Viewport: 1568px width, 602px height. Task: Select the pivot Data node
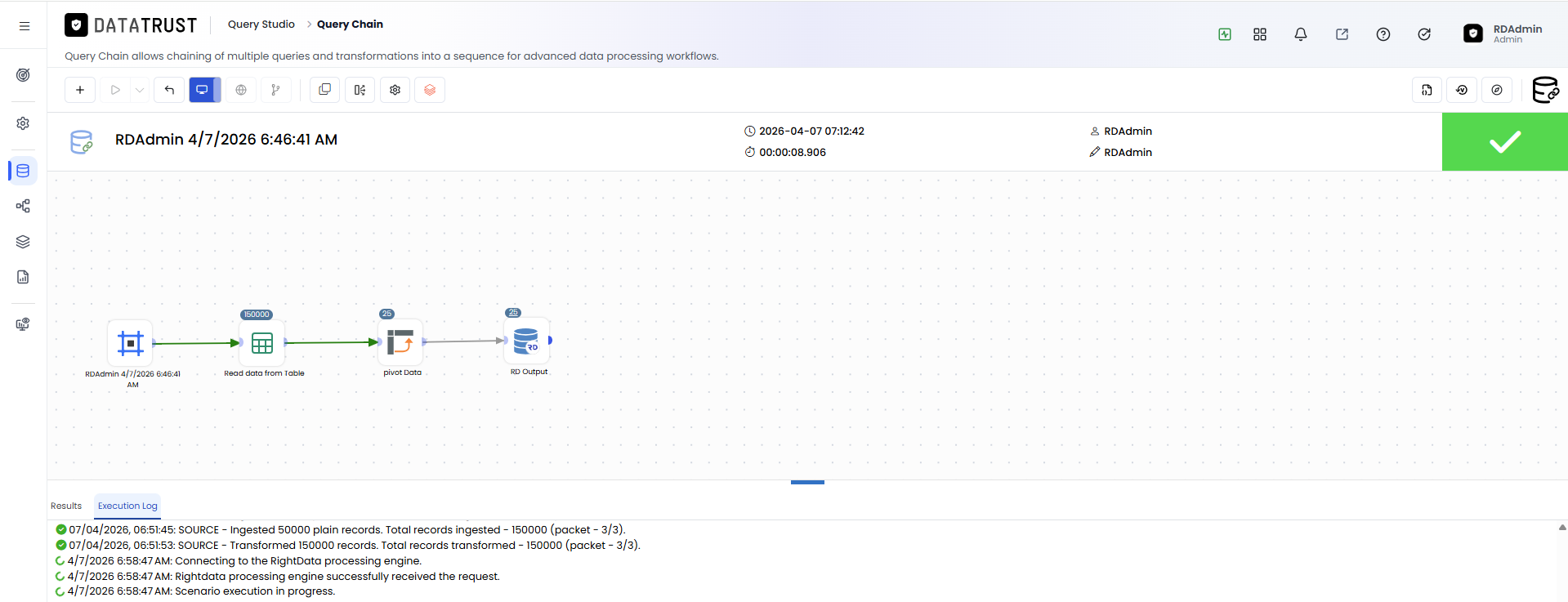point(400,342)
